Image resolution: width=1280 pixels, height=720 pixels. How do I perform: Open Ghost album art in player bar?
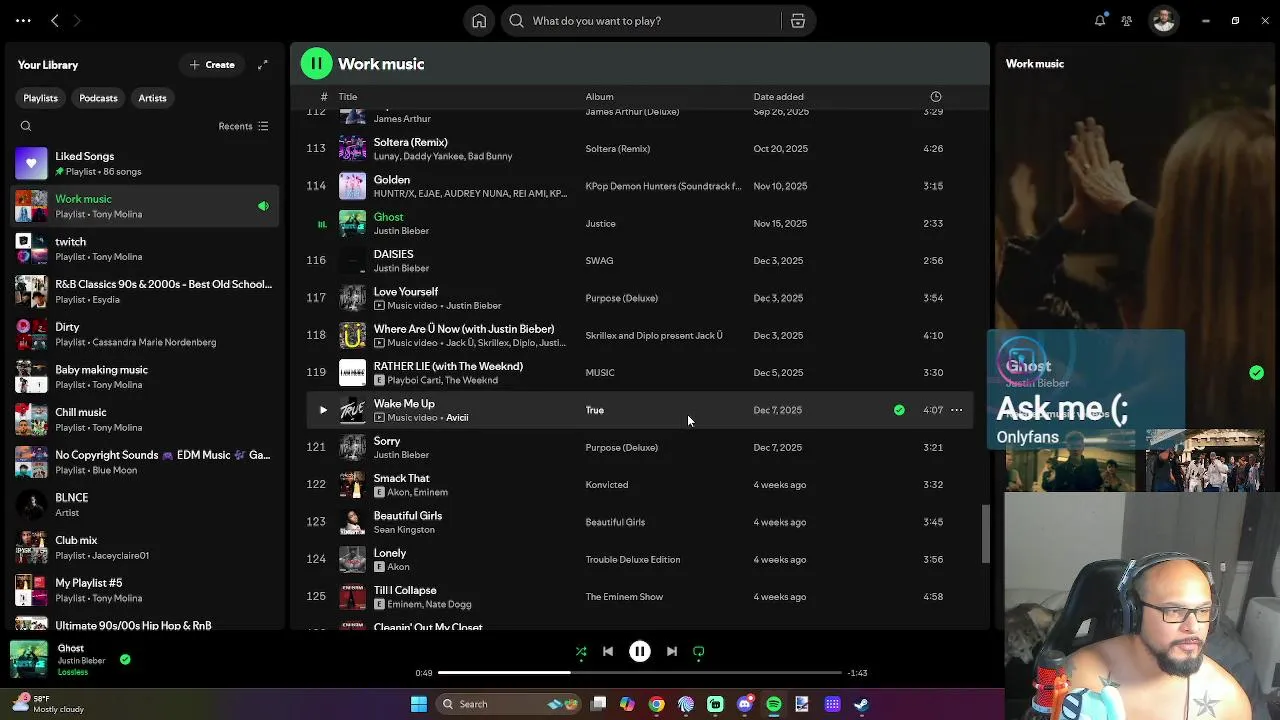29,660
